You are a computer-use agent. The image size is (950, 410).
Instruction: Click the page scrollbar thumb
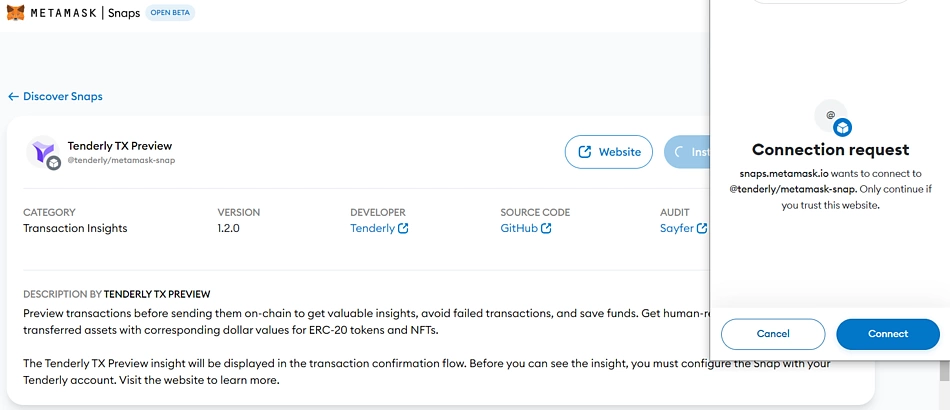pyautogui.click(x=945, y=370)
